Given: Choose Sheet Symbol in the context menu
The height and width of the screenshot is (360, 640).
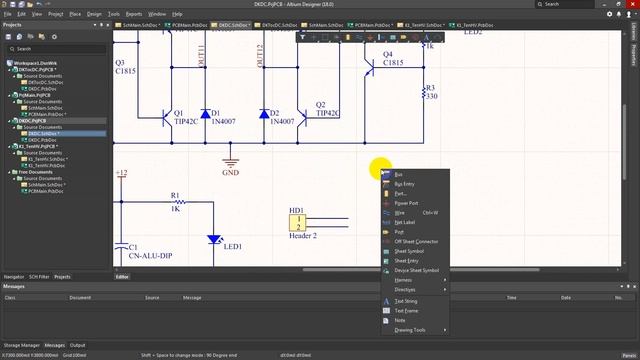Looking at the screenshot, I should point(416,251).
